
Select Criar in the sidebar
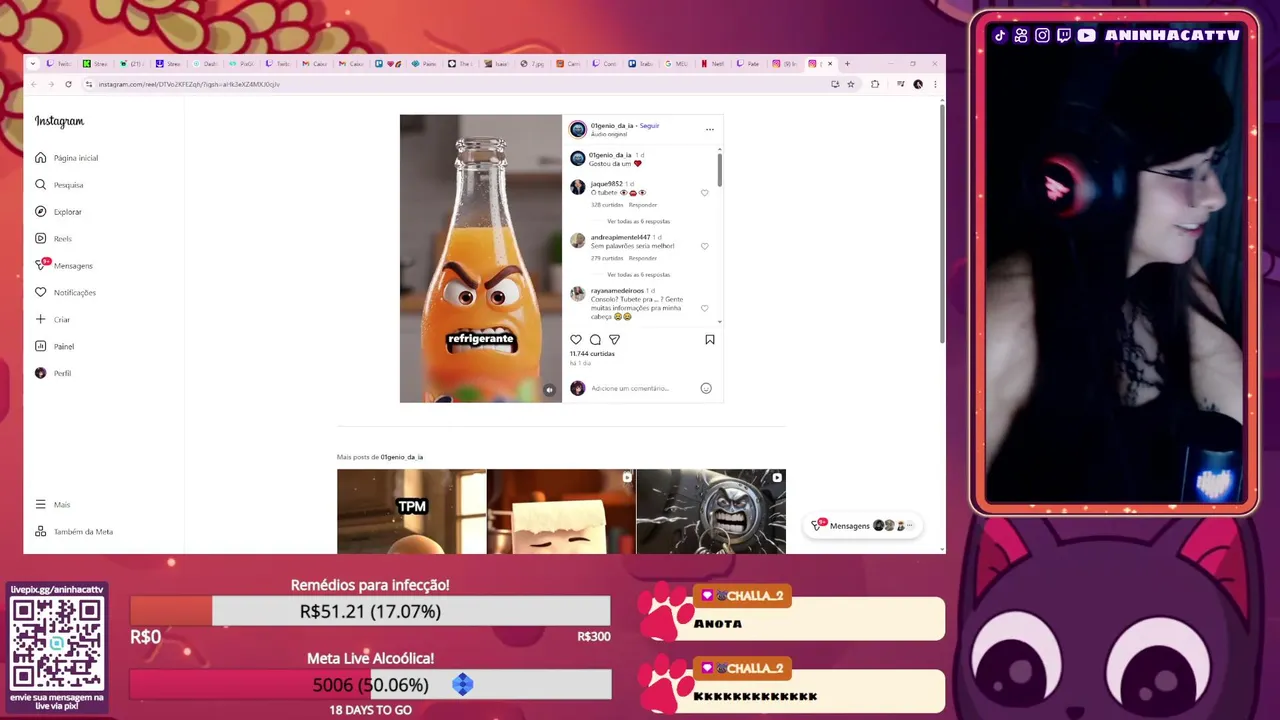point(52,319)
